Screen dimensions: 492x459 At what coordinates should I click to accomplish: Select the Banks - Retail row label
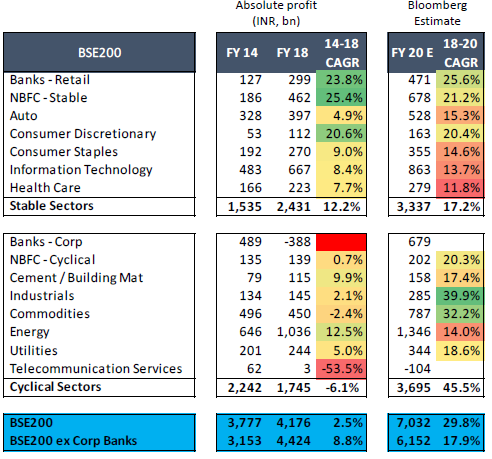pos(50,80)
